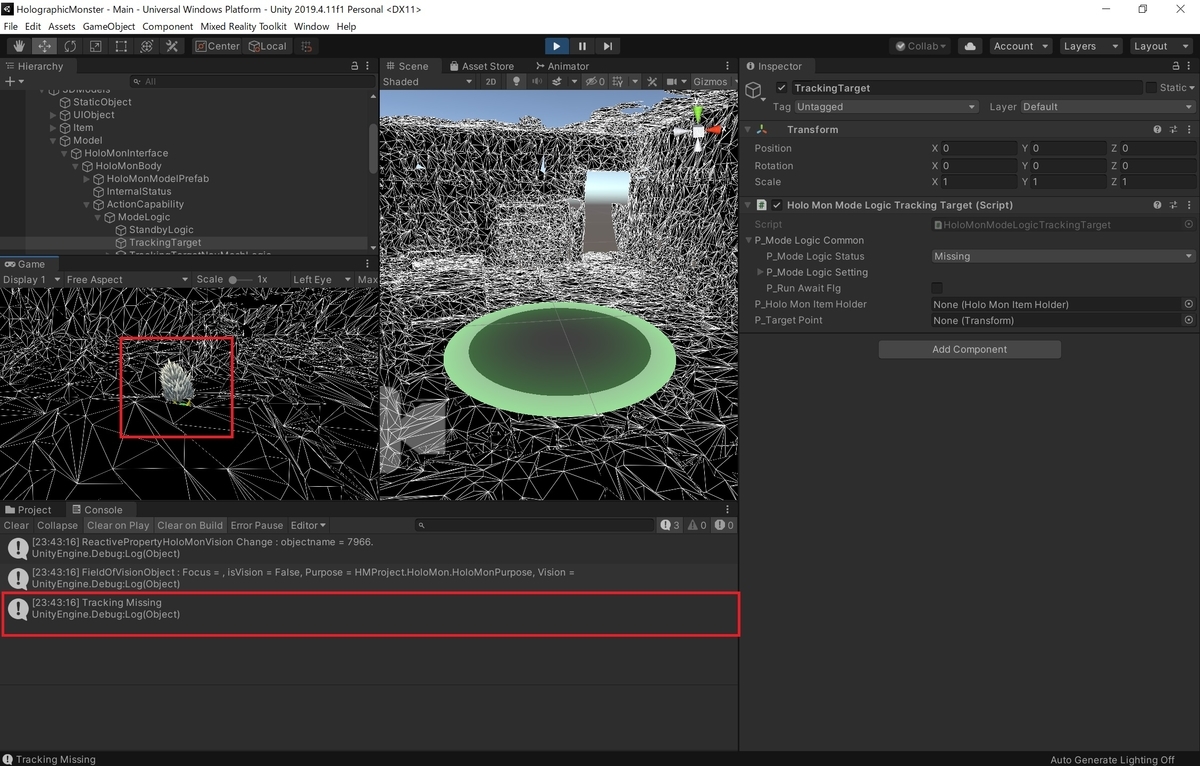Select the Move tool

(x=44, y=46)
